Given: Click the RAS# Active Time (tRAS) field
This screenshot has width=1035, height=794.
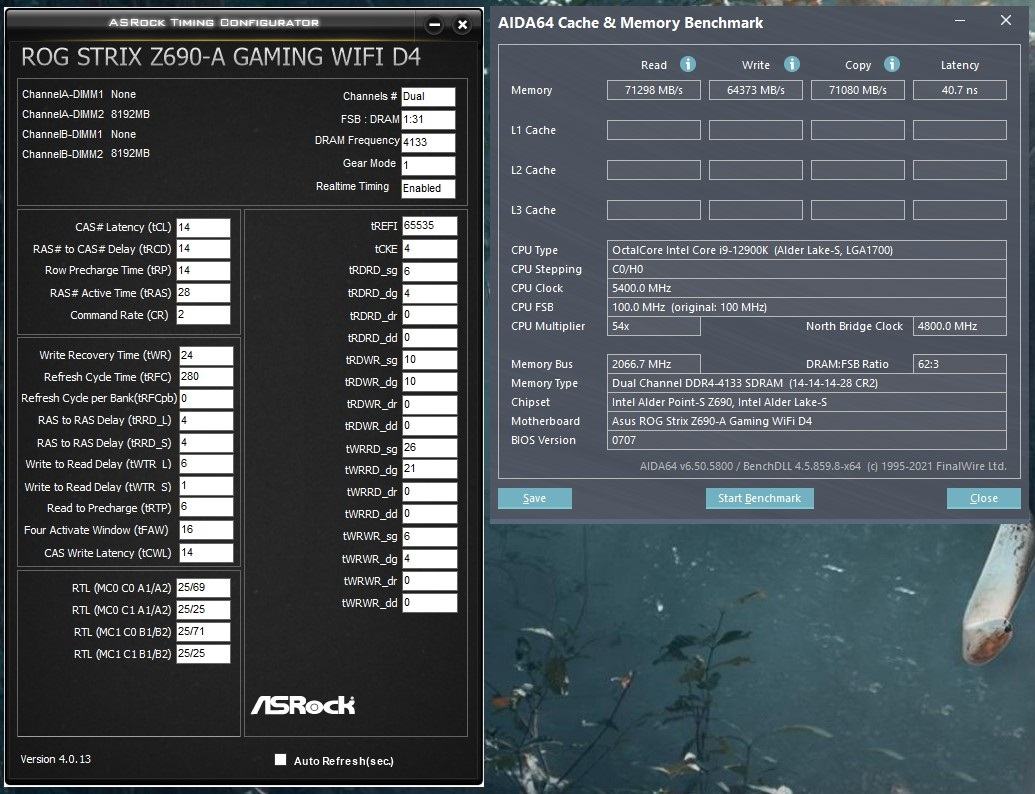Looking at the screenshot, I should [203, 292].
